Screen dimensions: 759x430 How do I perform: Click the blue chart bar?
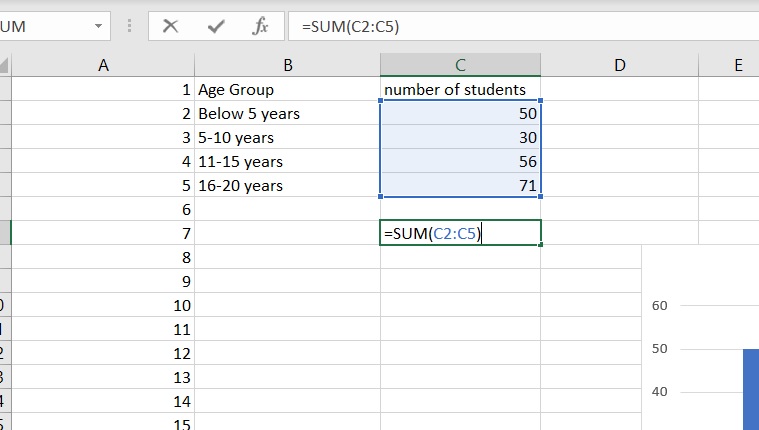pos(751,389)
